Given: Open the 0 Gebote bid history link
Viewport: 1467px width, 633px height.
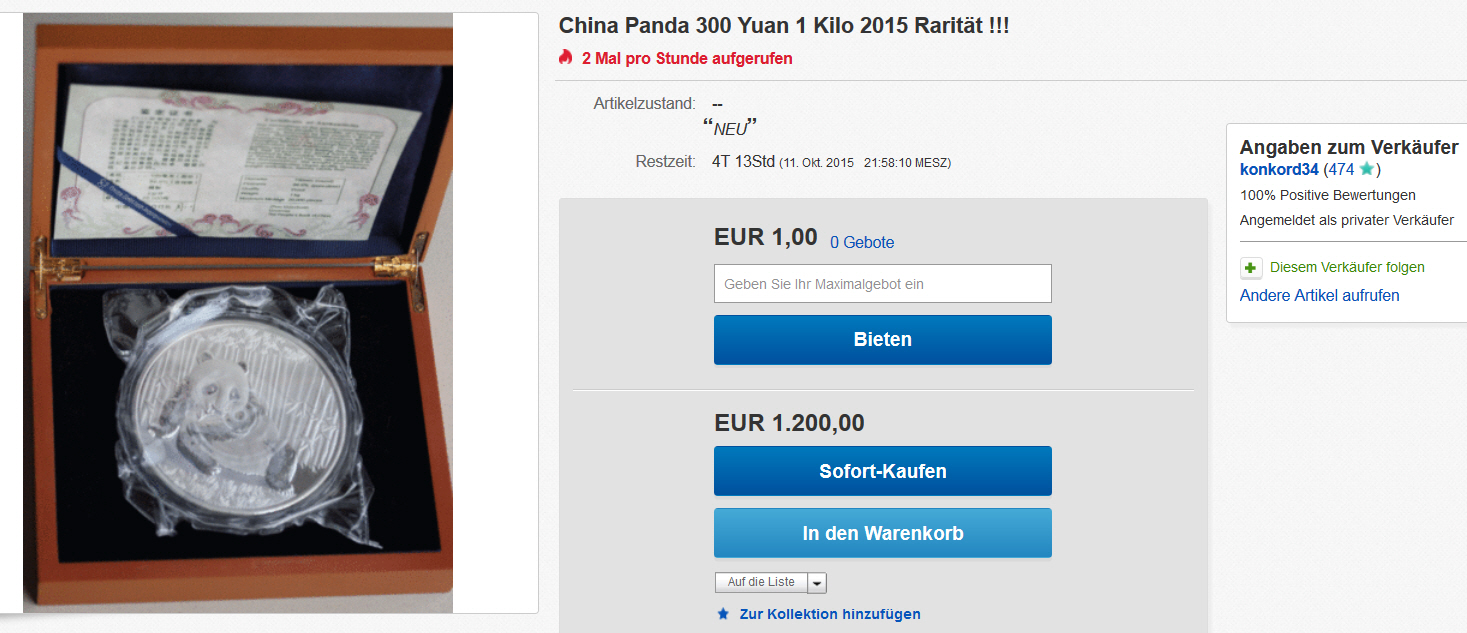Looking at the screenshot, I should click(x=862, y=242).
